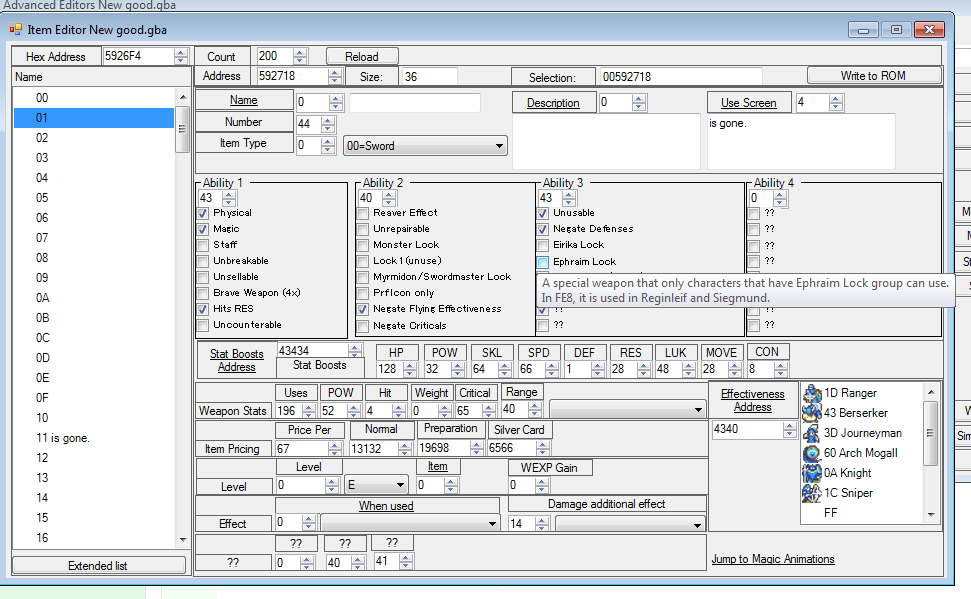Screen dimensions: 971x599
Task: Enable the Reaver Effect checkbox
Action: (x=363, y=213)
